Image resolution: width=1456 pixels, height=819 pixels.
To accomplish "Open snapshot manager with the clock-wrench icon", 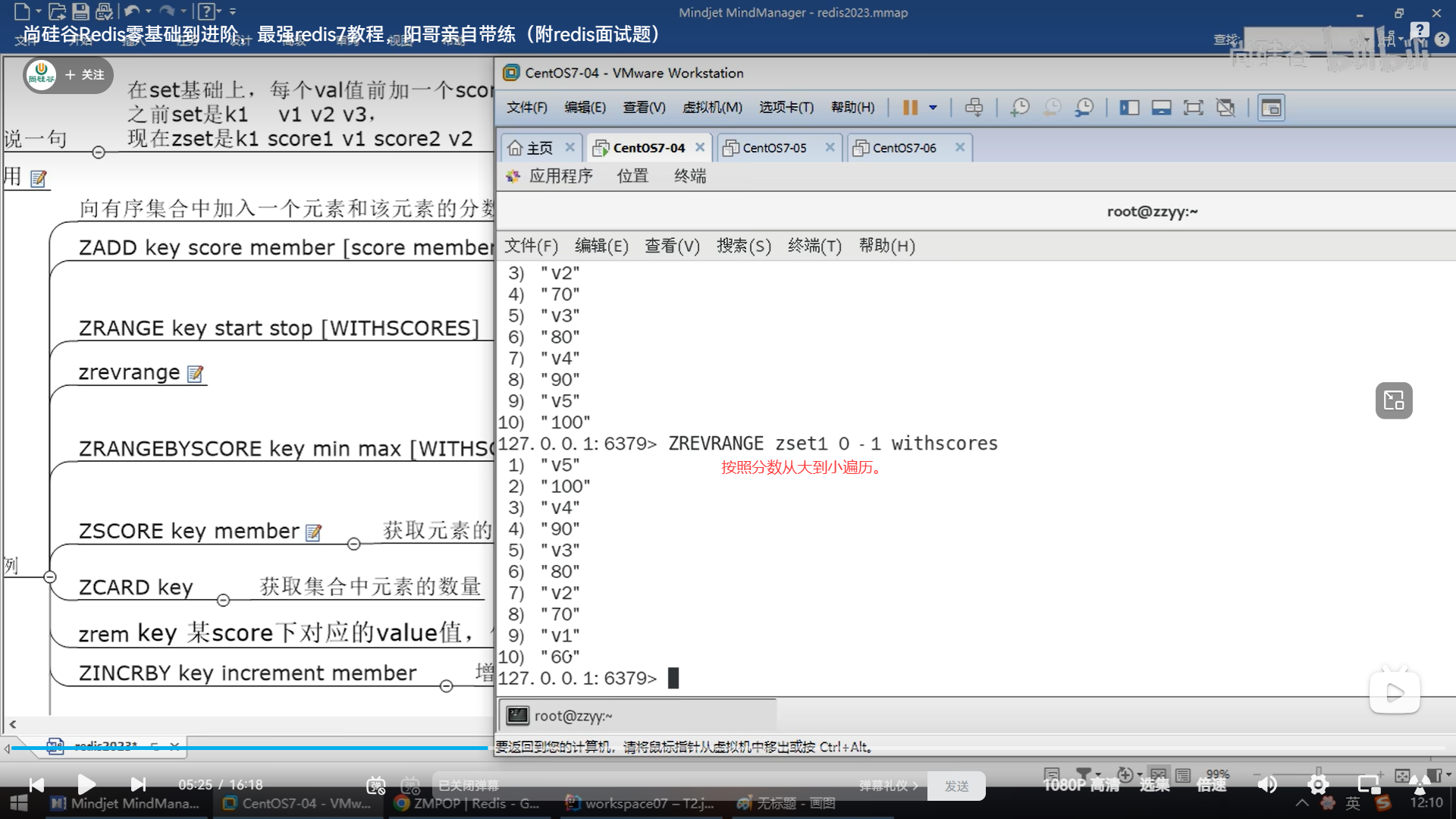I will 1084,108.
